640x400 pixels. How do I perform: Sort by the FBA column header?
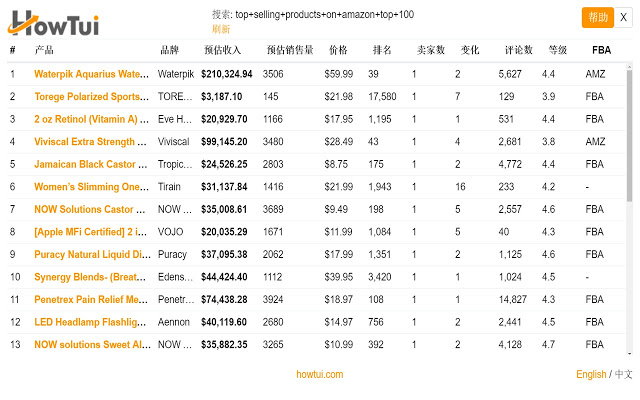coord(601,50)
